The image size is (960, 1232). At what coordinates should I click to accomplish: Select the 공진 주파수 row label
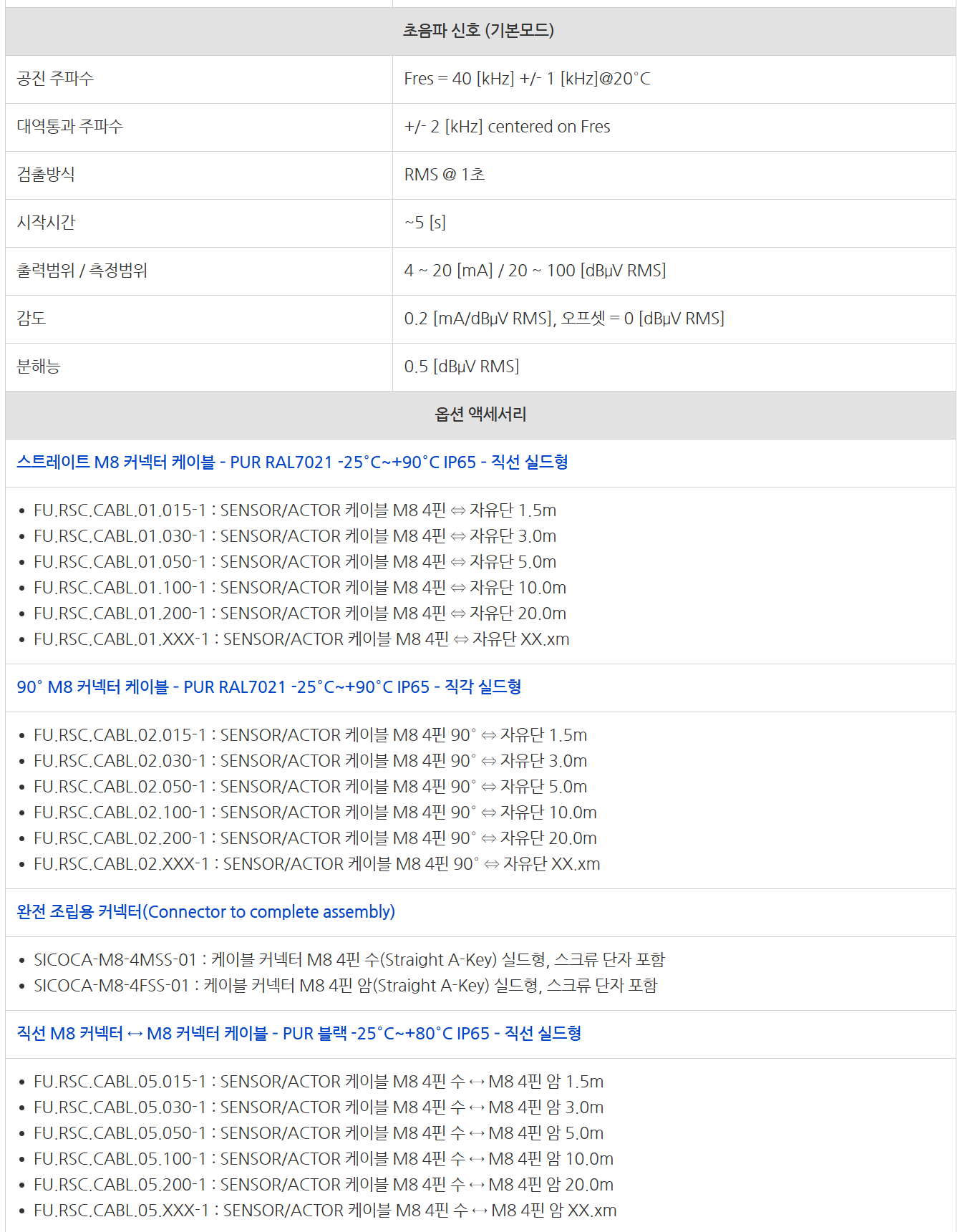(x=56, y=79)
